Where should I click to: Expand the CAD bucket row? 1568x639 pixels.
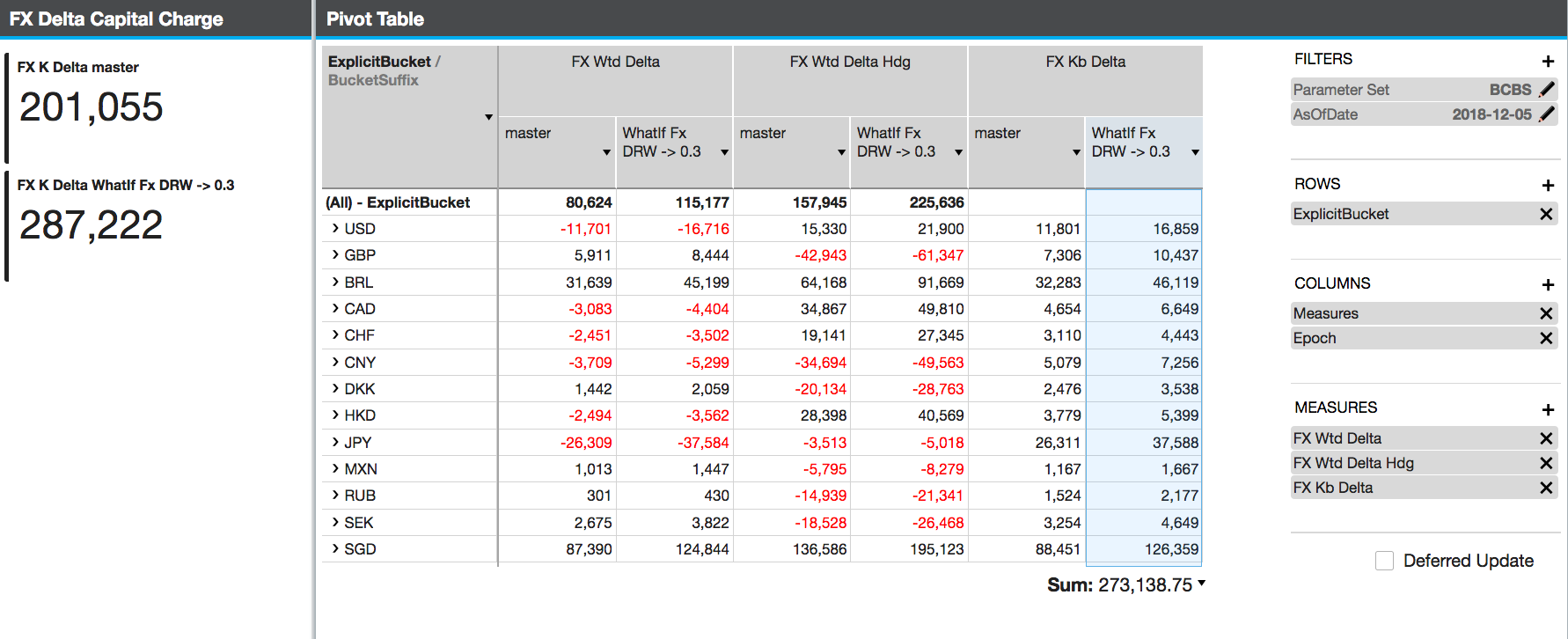coord(335,308)
